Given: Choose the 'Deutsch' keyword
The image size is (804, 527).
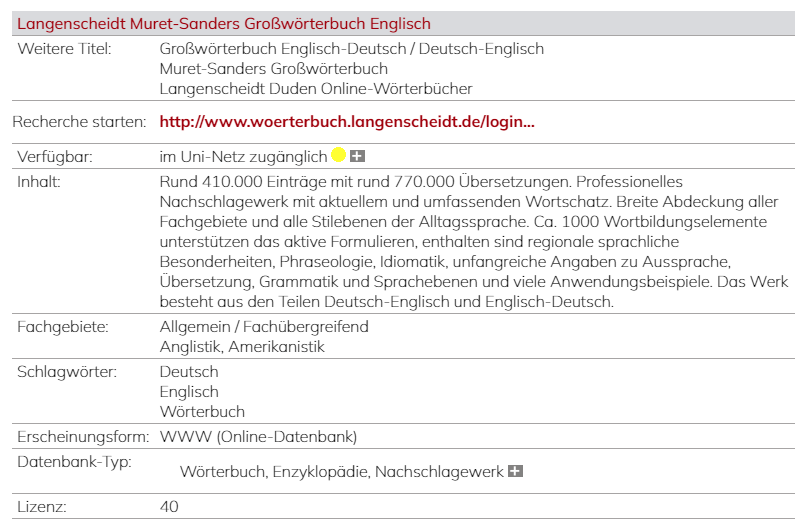Looking at the screenshot, I should click(189, 372).
